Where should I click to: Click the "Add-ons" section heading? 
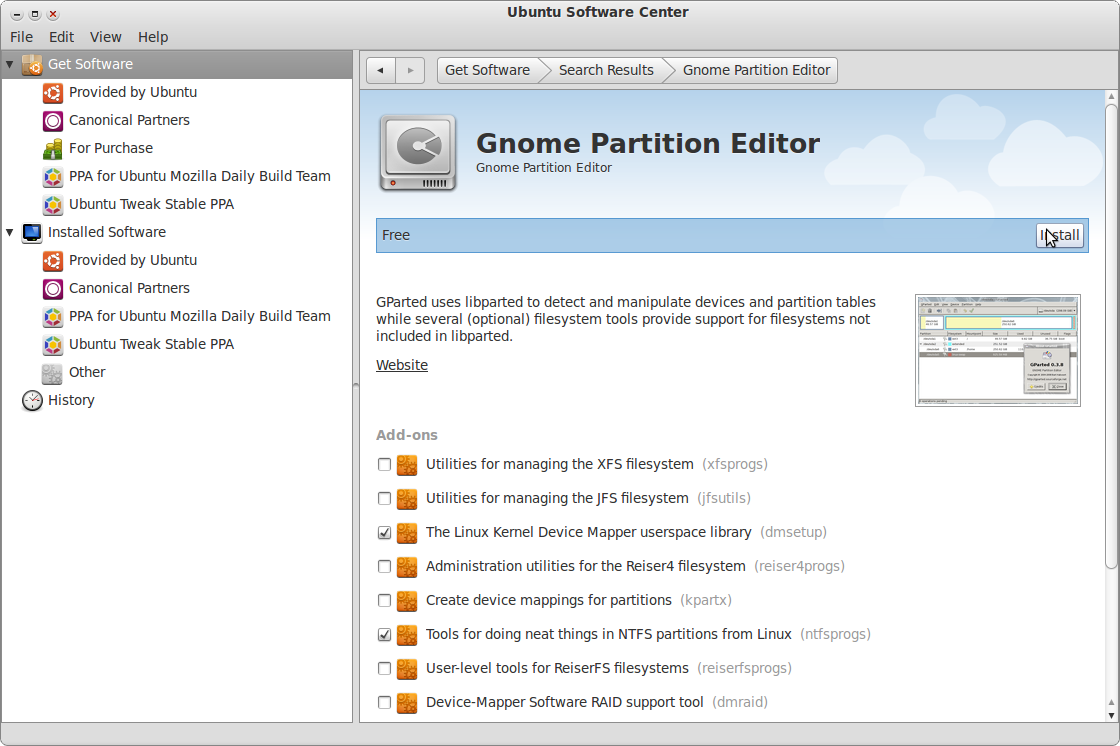pyautogui.click(x=407, y=435)
